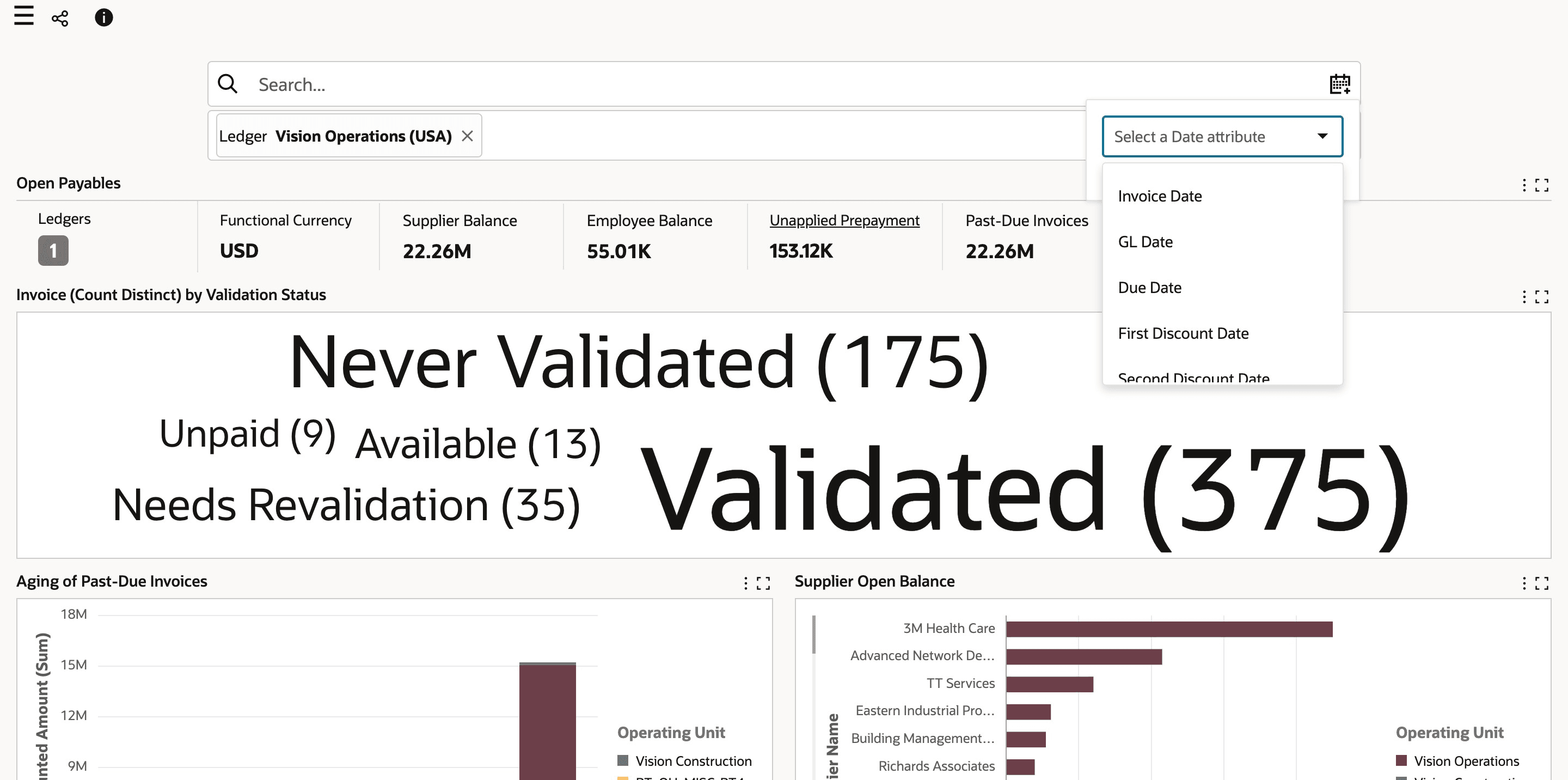1568x780 pixels.
Task: Choose Invoice Date from the list
Action: pos(1222,196)
